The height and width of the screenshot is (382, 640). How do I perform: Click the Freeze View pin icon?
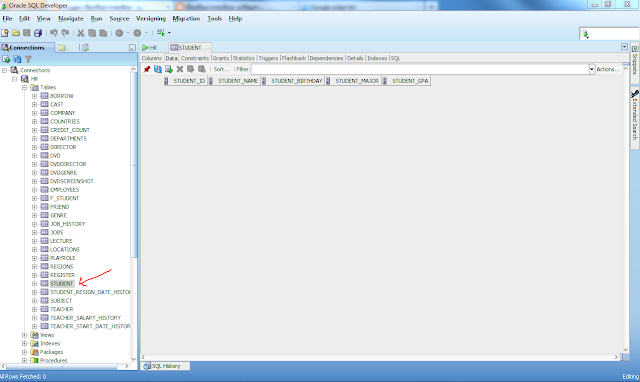click(x=147, y=69)
